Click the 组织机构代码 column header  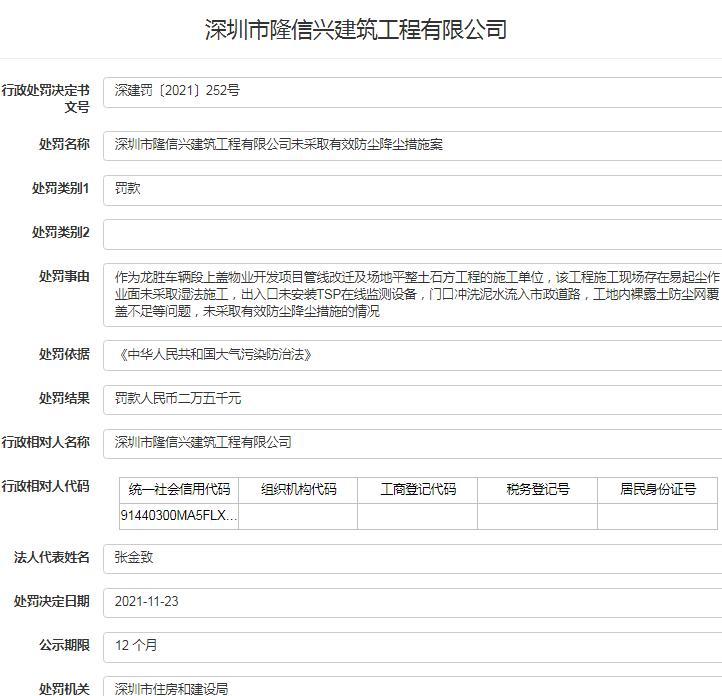(298, 490)
